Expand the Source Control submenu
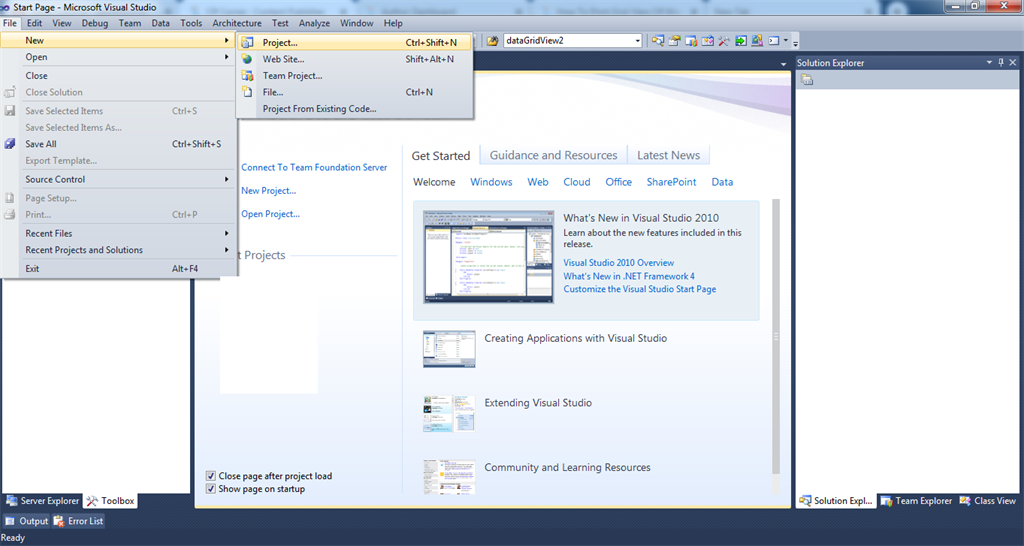Image resolution: width=1024 pixels, height=546 pixels. click(x=227, y=179)
